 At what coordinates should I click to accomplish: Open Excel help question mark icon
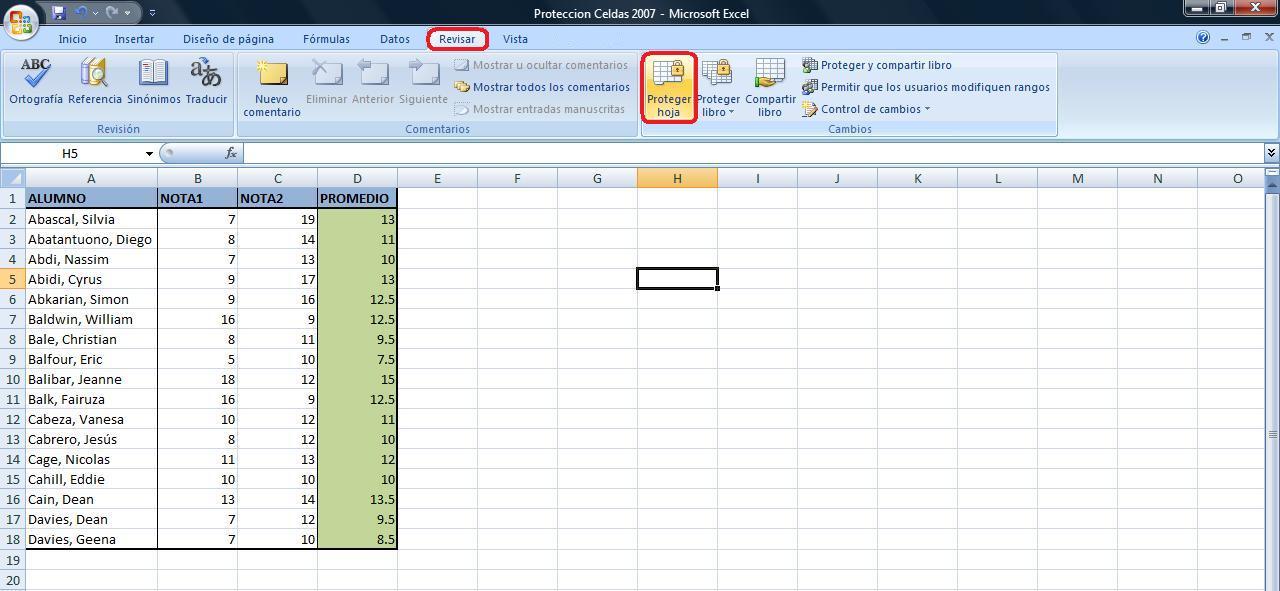click(x=1203, y=38)
